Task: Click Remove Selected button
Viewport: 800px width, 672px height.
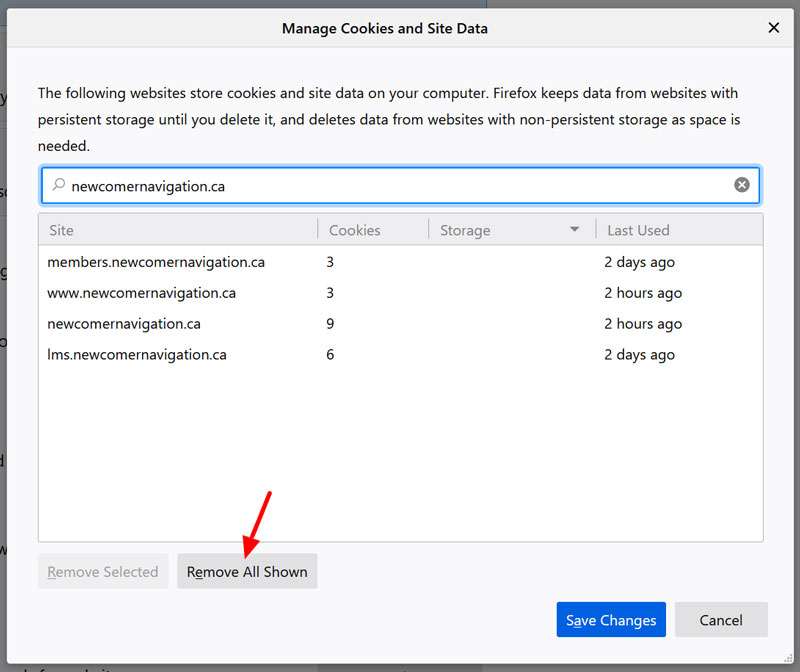Action: pos(103,571)
